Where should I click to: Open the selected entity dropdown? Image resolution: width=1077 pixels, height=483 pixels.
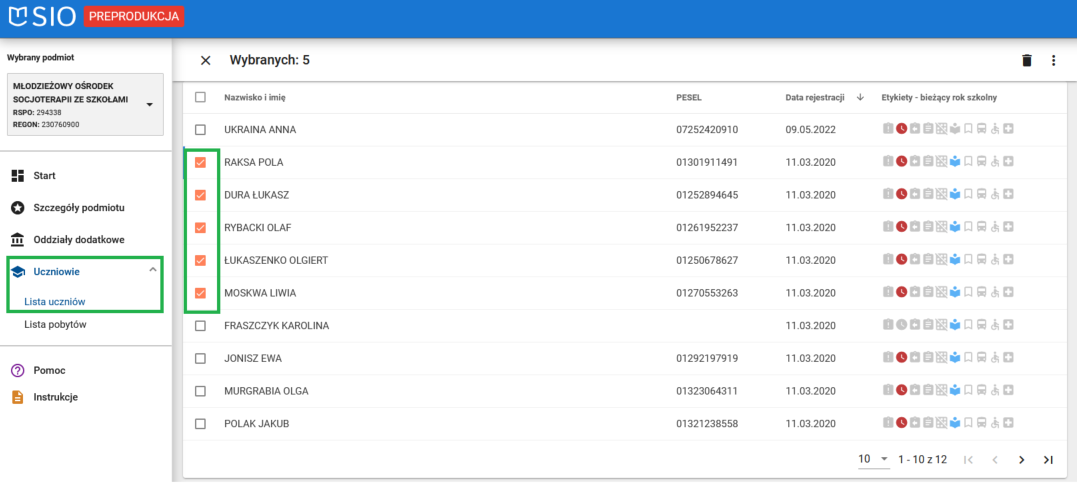pyautogui.click(x=149, y=104)
